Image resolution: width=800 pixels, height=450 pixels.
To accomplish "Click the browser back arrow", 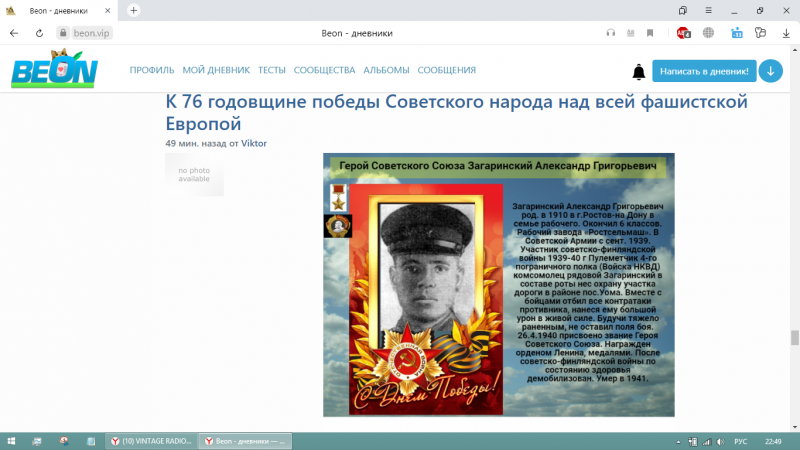I will point(13,33).
